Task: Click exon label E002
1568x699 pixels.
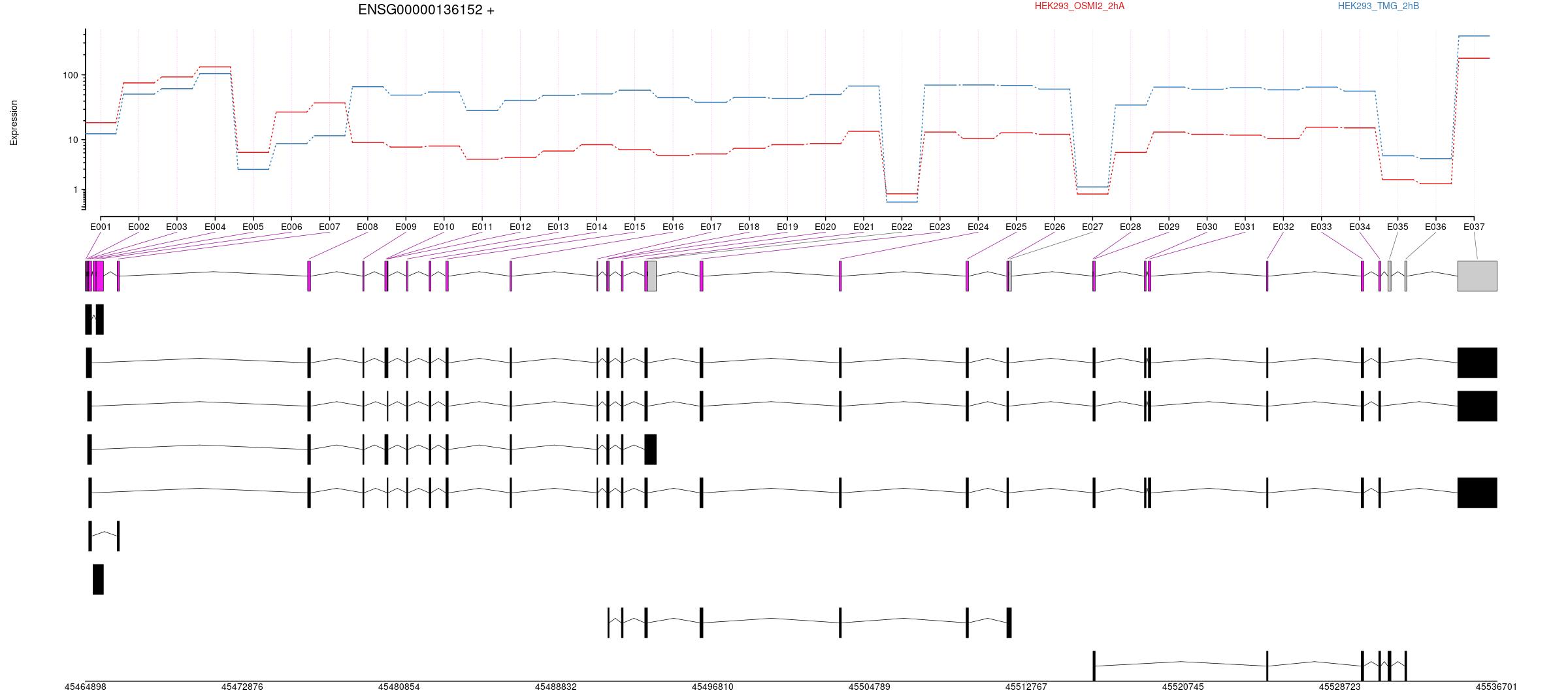Action: click(139, 227)
